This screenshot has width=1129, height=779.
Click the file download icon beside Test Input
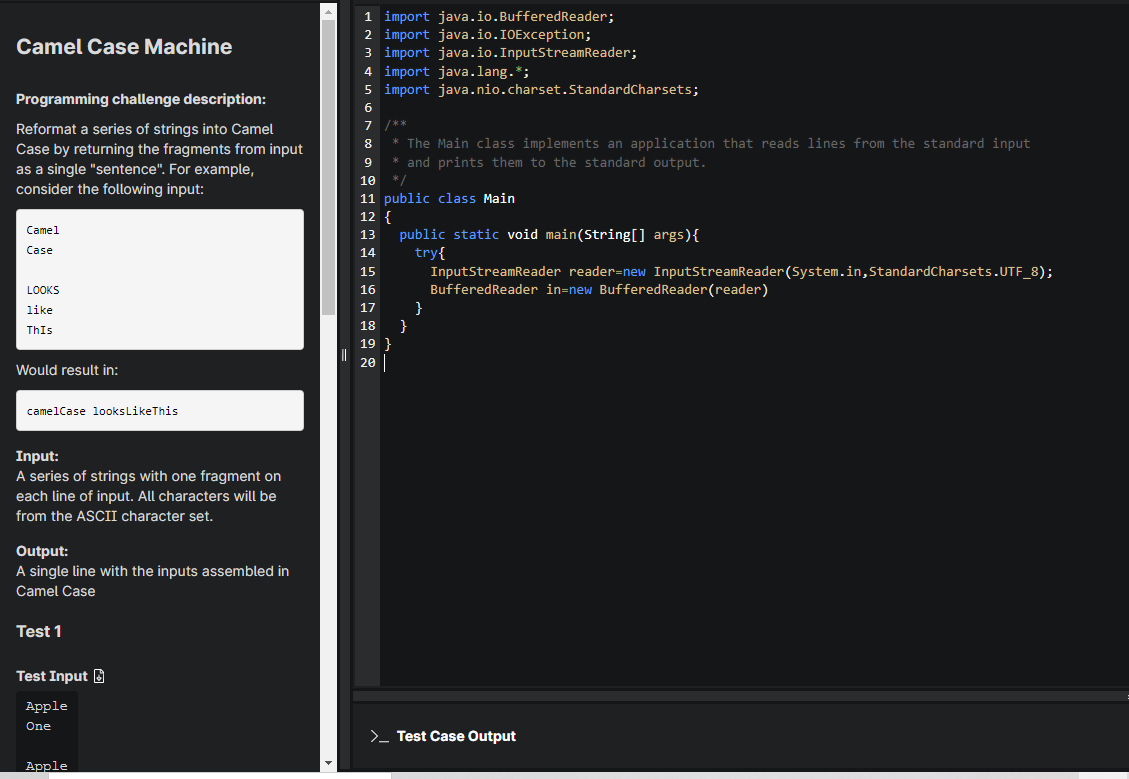98,675
